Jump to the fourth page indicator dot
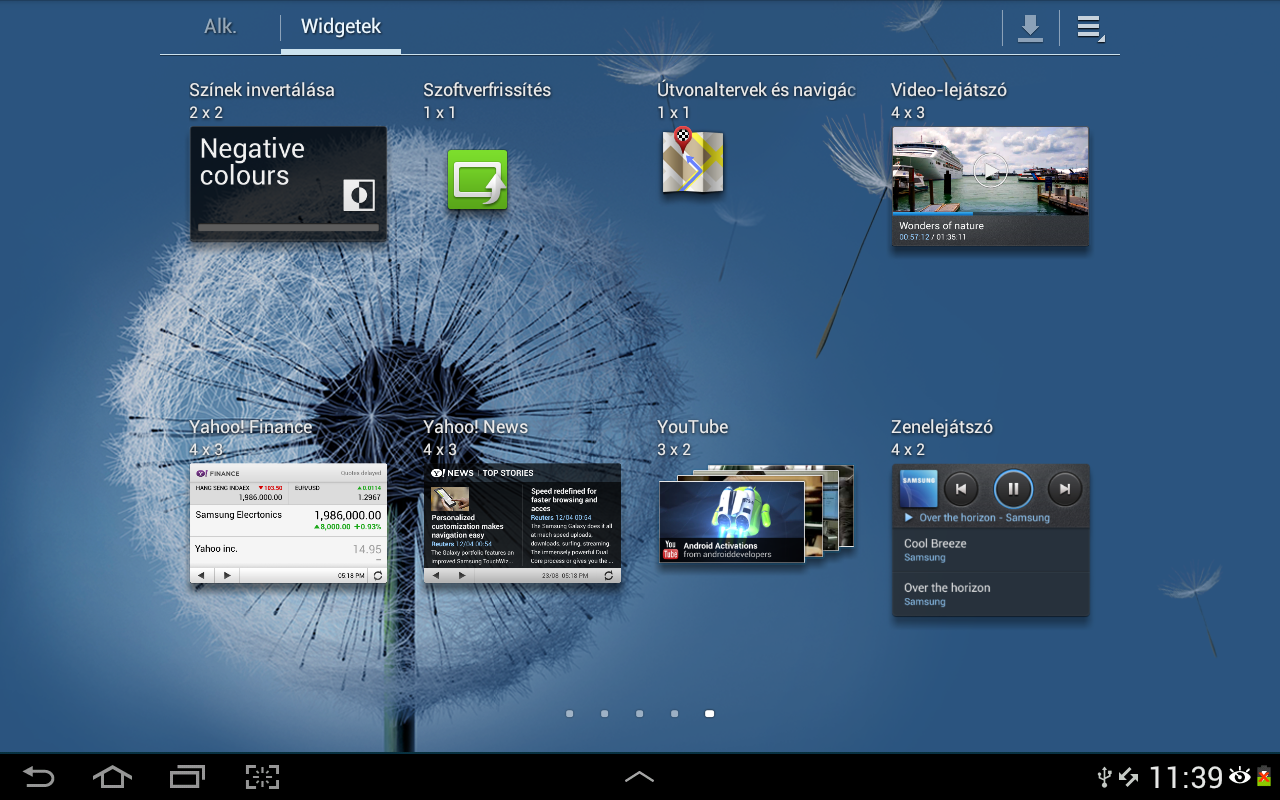The width and height of the screenshot is (1280, 800). click(x=675, y=714)
